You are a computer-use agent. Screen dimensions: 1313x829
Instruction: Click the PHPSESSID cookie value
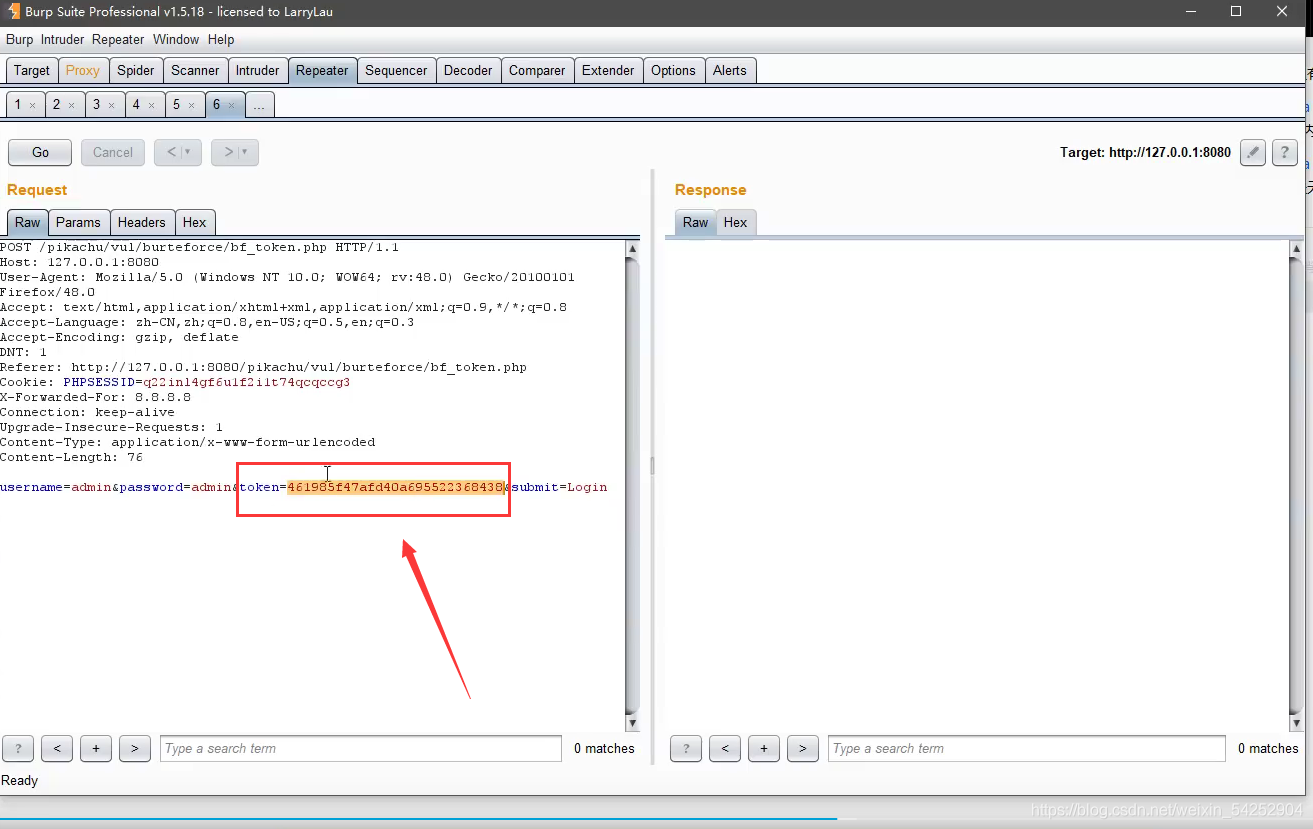pos(246,382)
